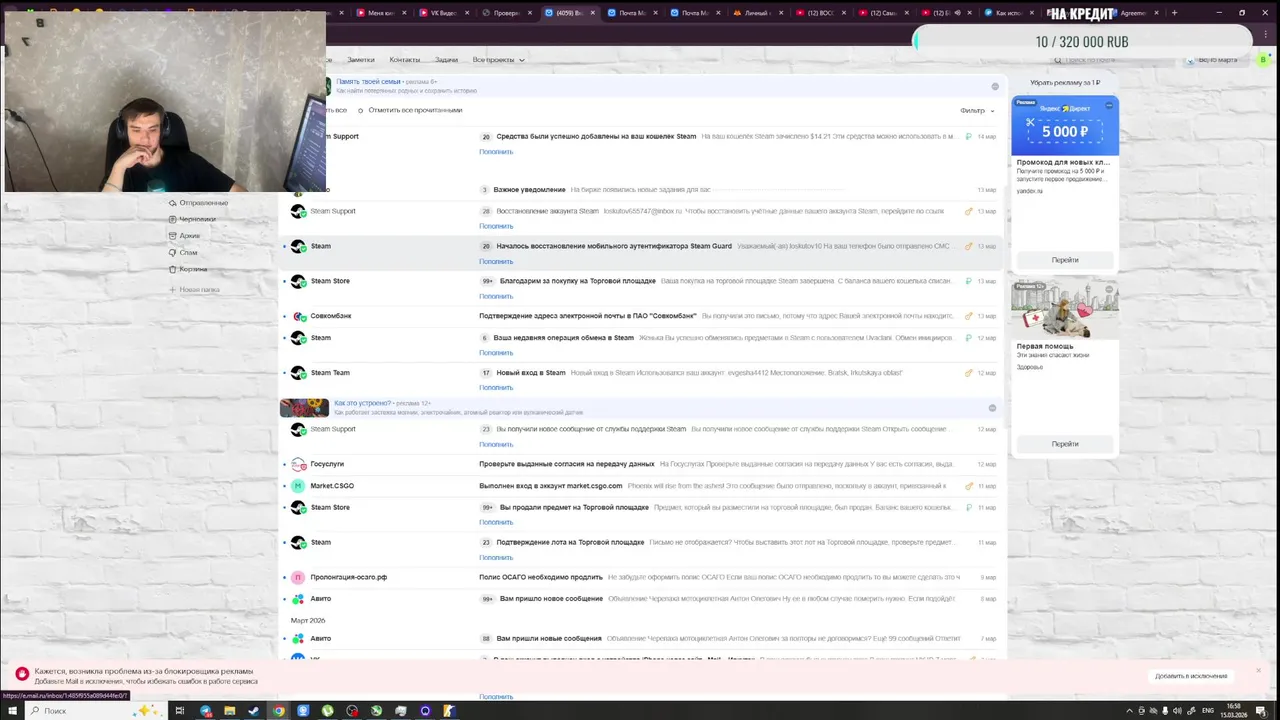Screen dimensions: 1280x720
Task: Open a new browser tab
Action: (1174, 13)
